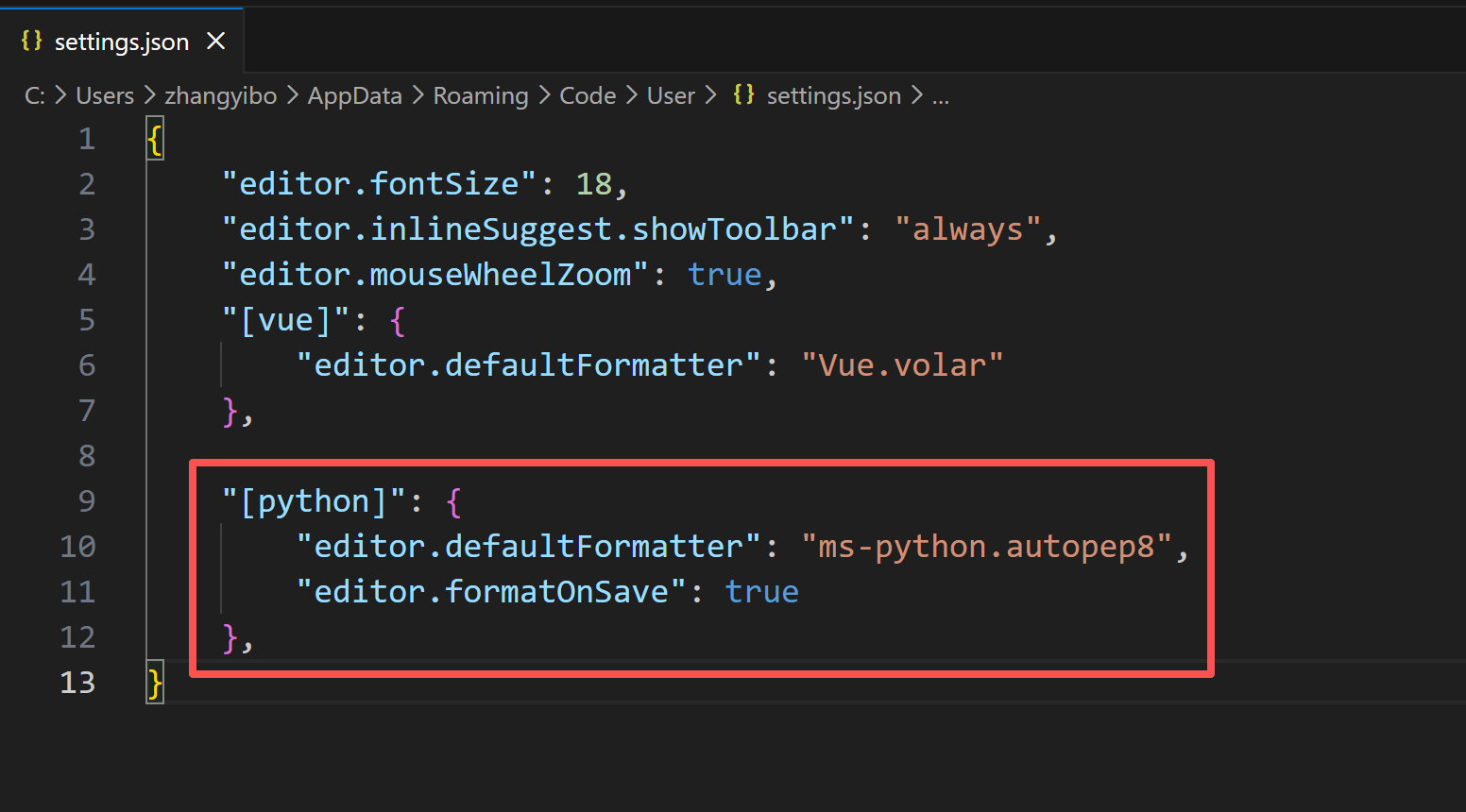The image size is (1466, 812).
Task: Select the settings.json tab title
Action: 121,42
